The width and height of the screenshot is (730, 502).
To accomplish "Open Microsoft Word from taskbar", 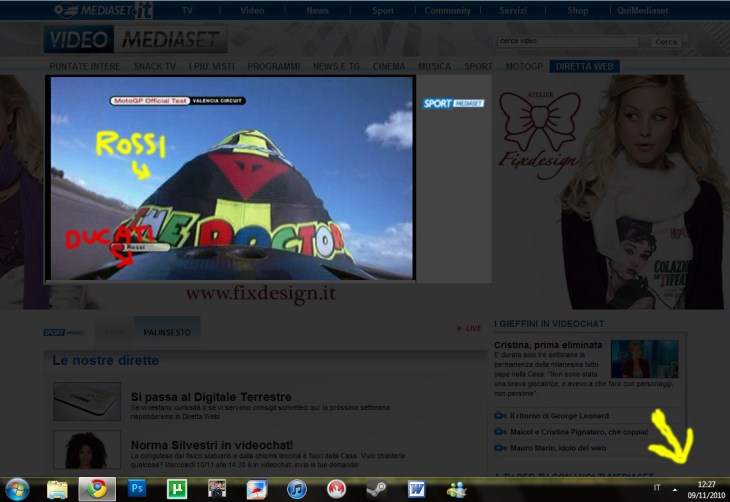I will tap(416, 489).
